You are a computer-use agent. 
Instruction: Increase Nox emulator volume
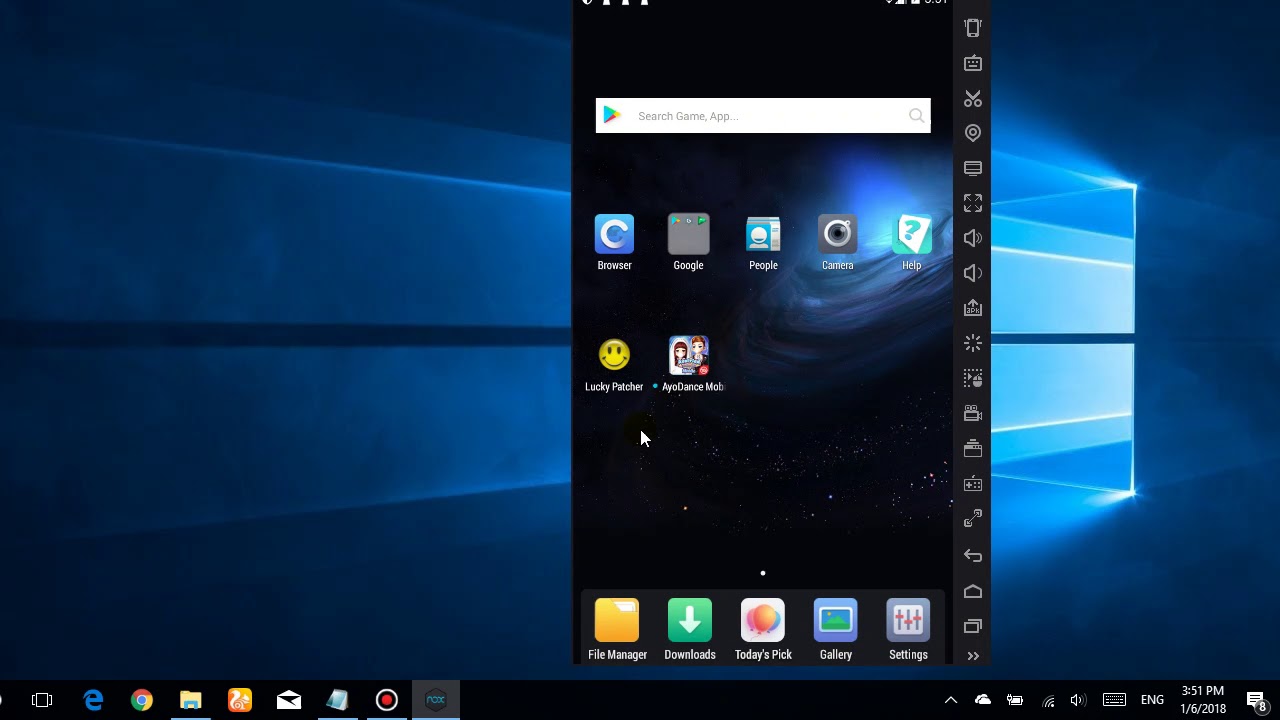click(973, 238)
